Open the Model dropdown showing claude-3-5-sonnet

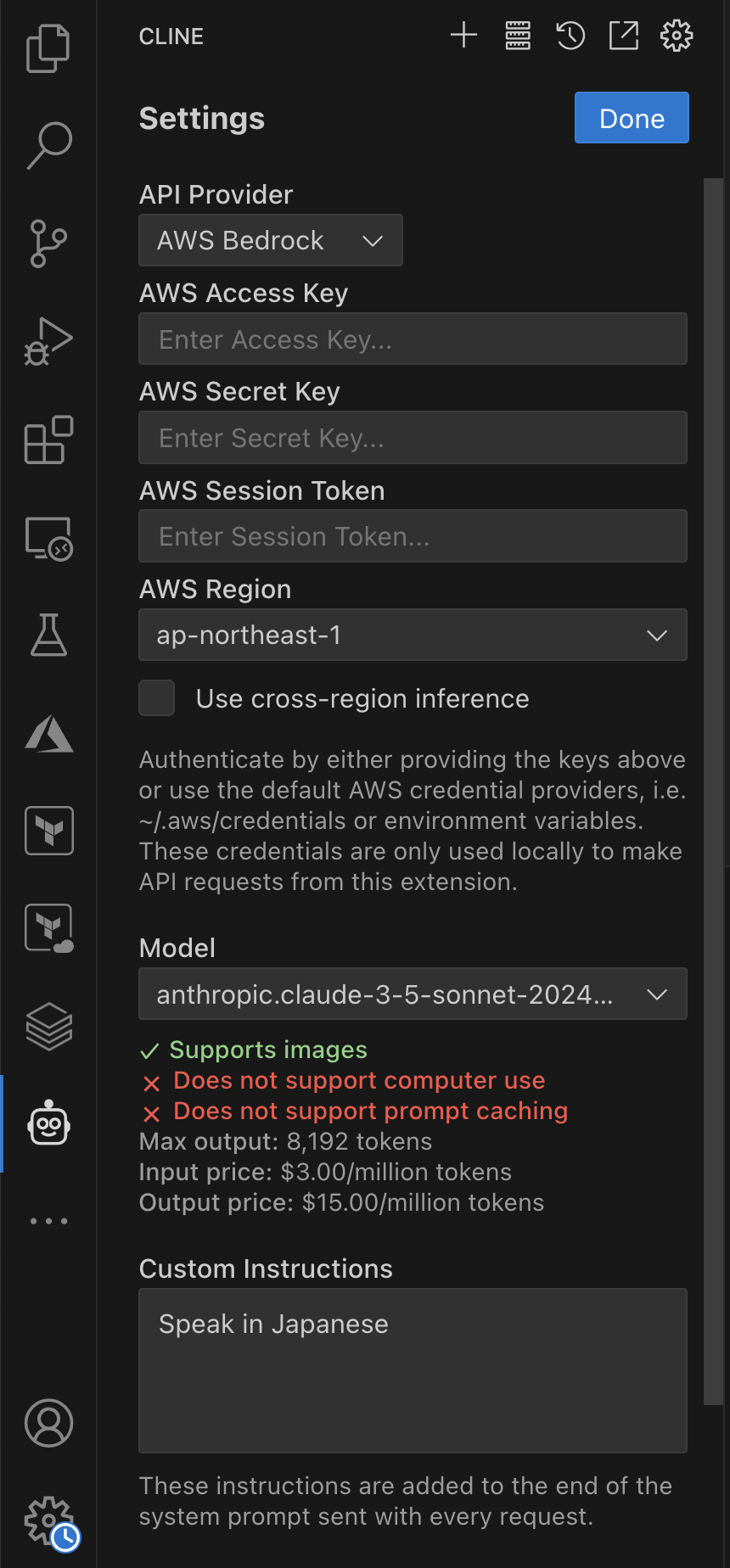[x=413, y=994]
